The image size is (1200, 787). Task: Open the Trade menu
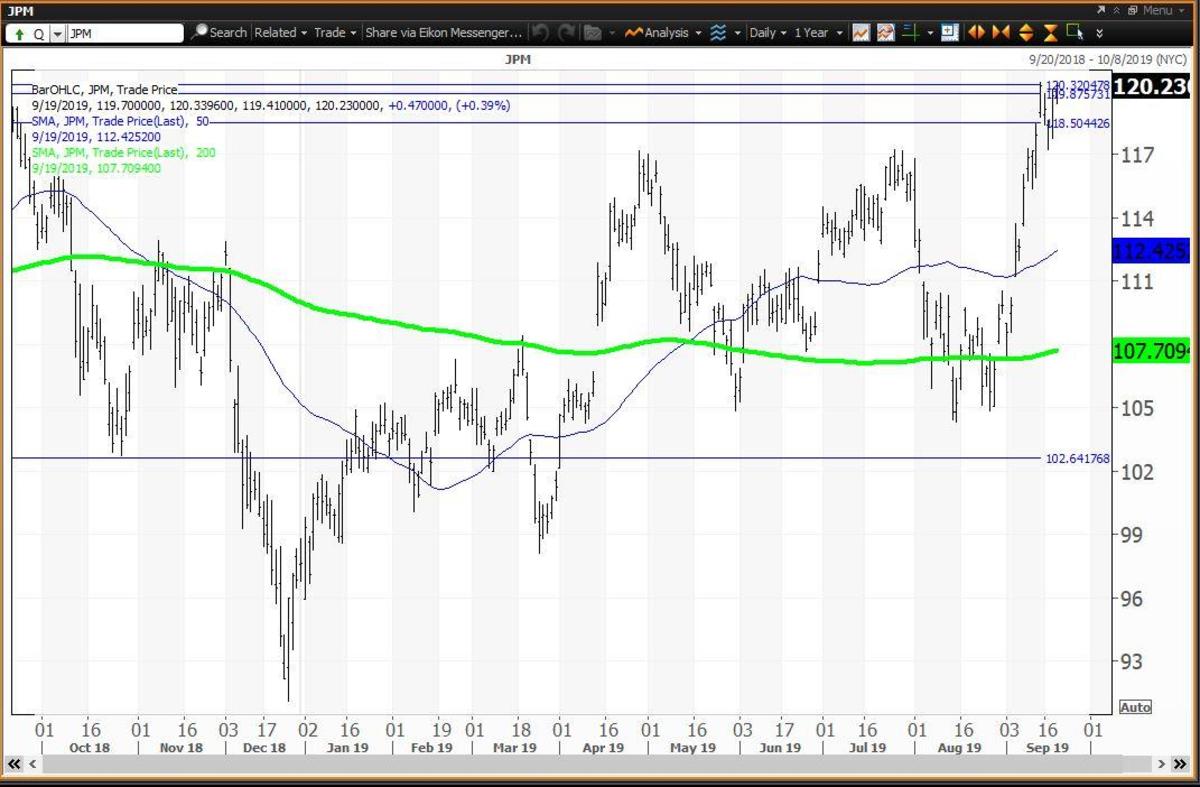click(x=335, y=32)
